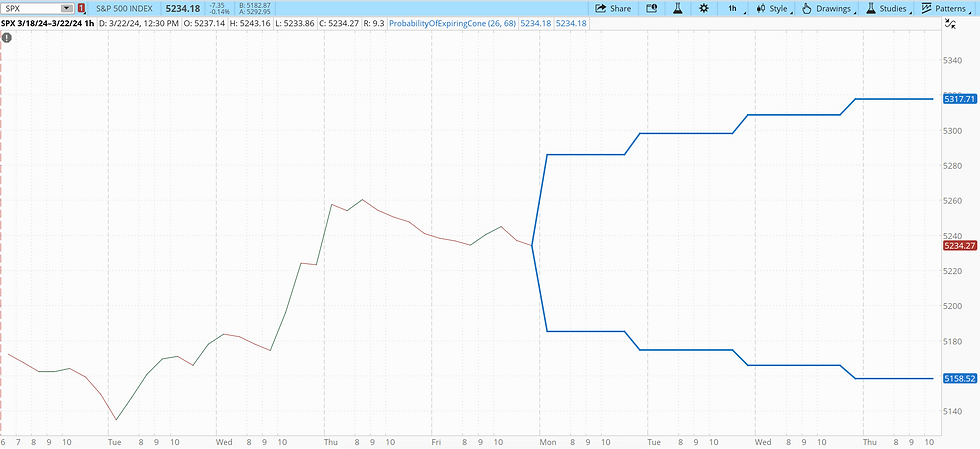The height and width of the screenshot is (449, 980).
Task: Click the C: 5234.27 close value
Action: click(x=341, y=23)
